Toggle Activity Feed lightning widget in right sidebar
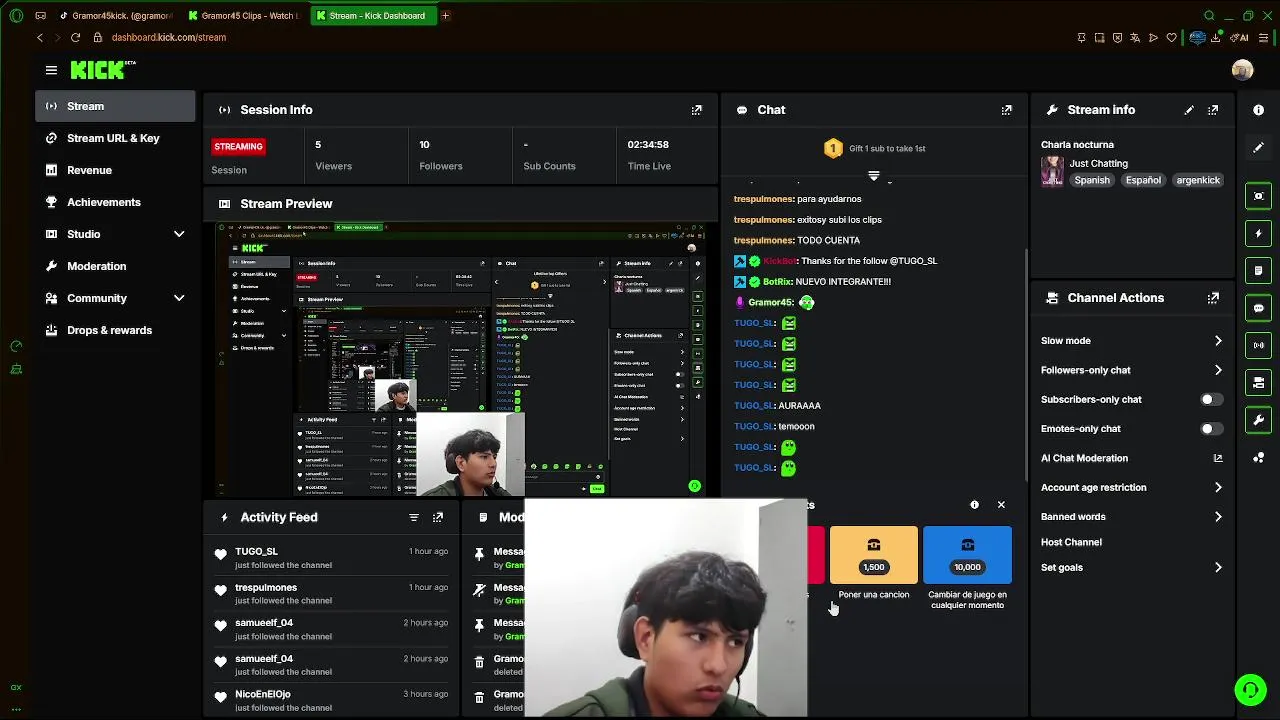This screenshot has height=720, width=1280. tap(1259, 233)
